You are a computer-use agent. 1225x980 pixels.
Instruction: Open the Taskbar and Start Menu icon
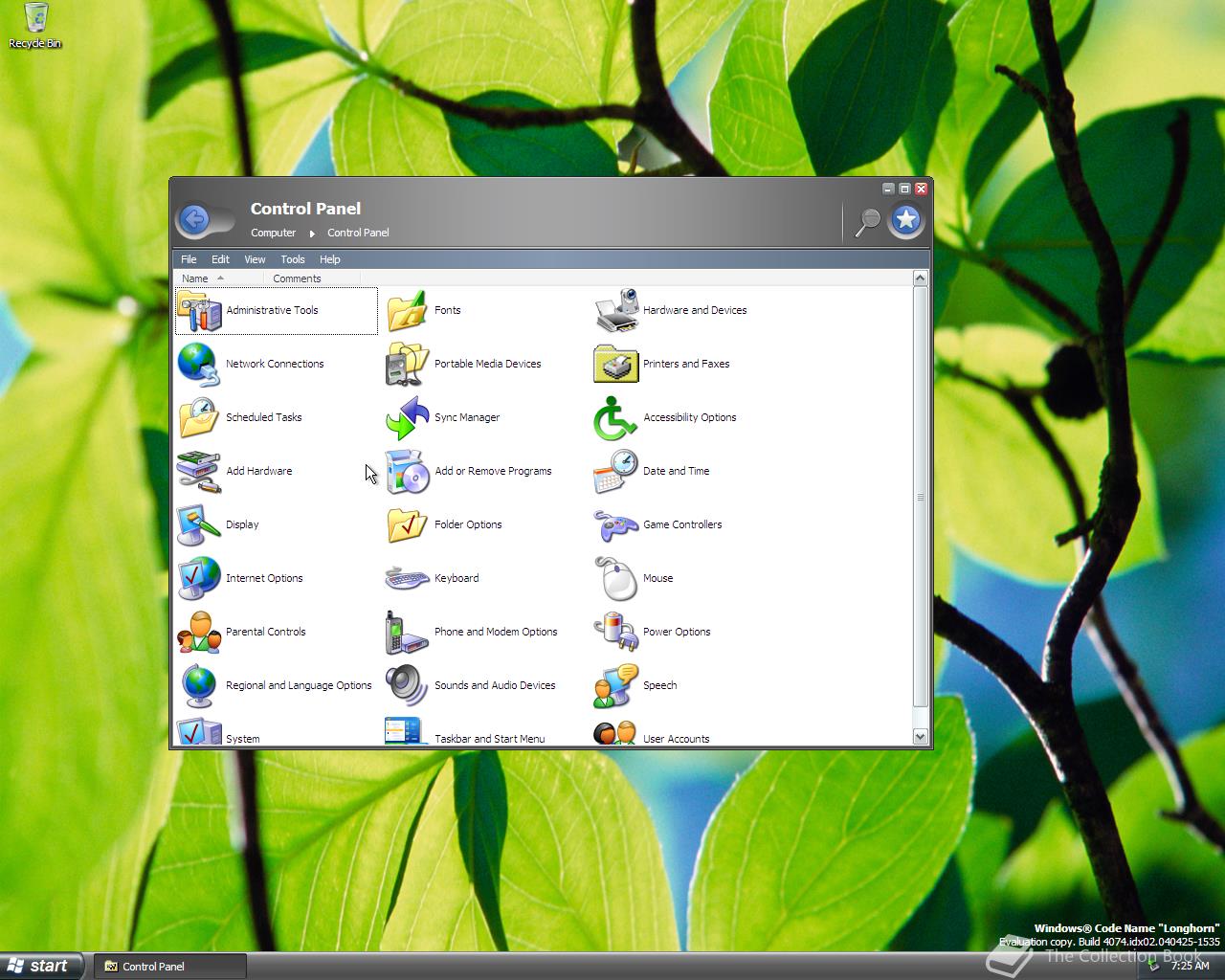408,732
